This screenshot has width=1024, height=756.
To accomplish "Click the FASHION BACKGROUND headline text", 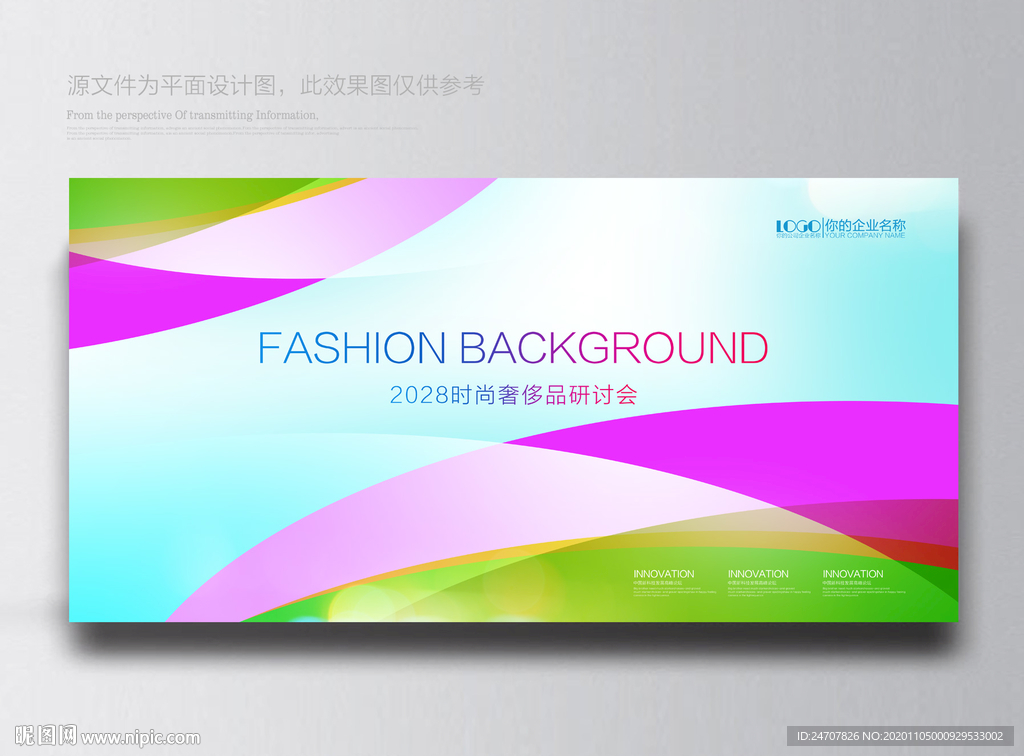I will [x=513, y=347].
